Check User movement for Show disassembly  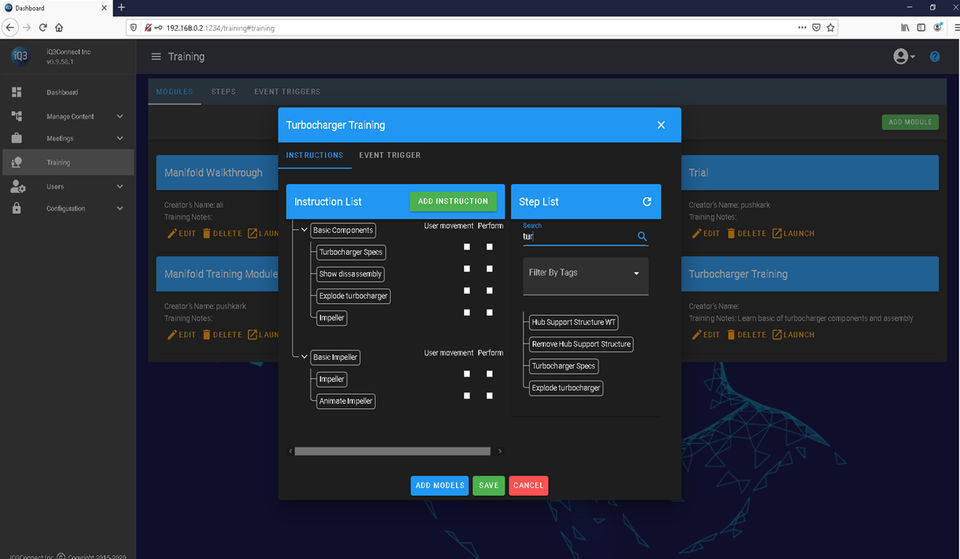pyautogui.click(x=467, y=269)
